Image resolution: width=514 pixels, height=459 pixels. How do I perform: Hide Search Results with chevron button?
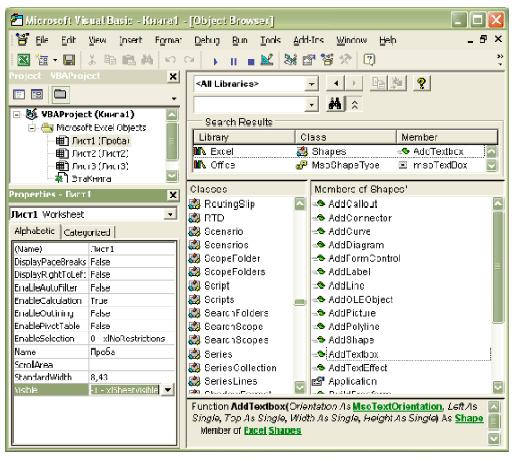355,105
